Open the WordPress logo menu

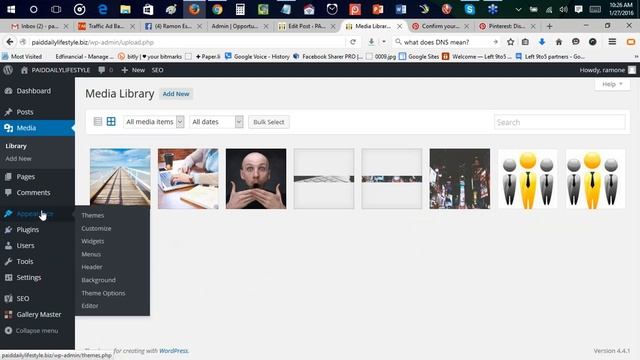[x=8, y=70]
